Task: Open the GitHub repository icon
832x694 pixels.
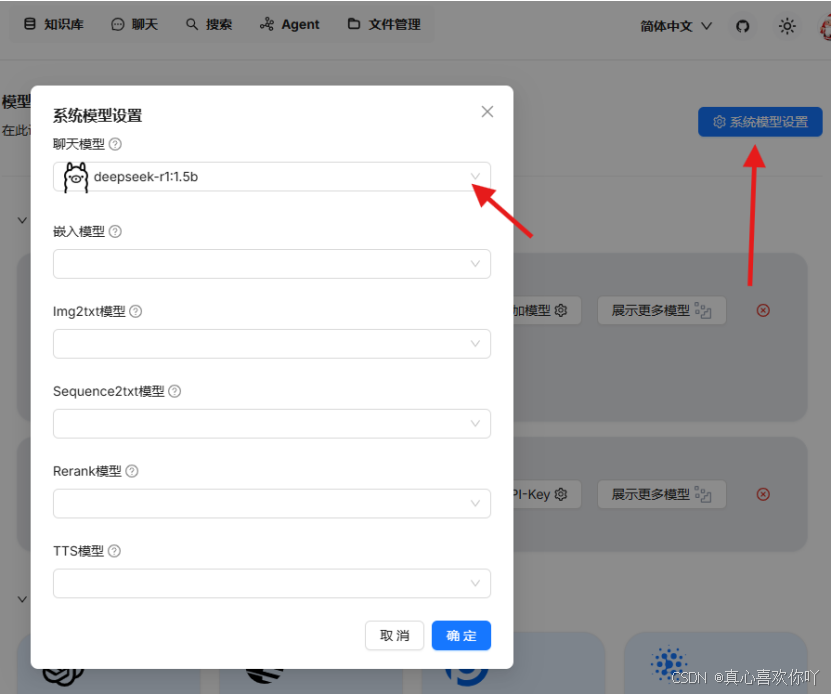Action: pos(742,26)
